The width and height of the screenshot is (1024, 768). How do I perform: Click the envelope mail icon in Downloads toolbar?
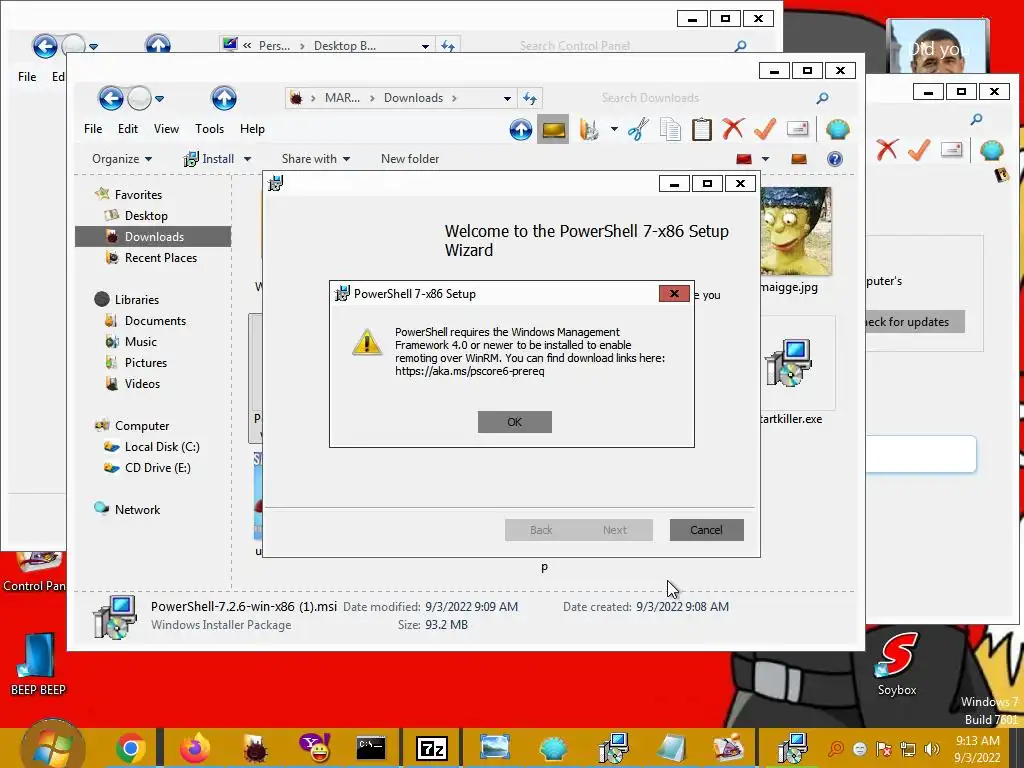(797, 129)
